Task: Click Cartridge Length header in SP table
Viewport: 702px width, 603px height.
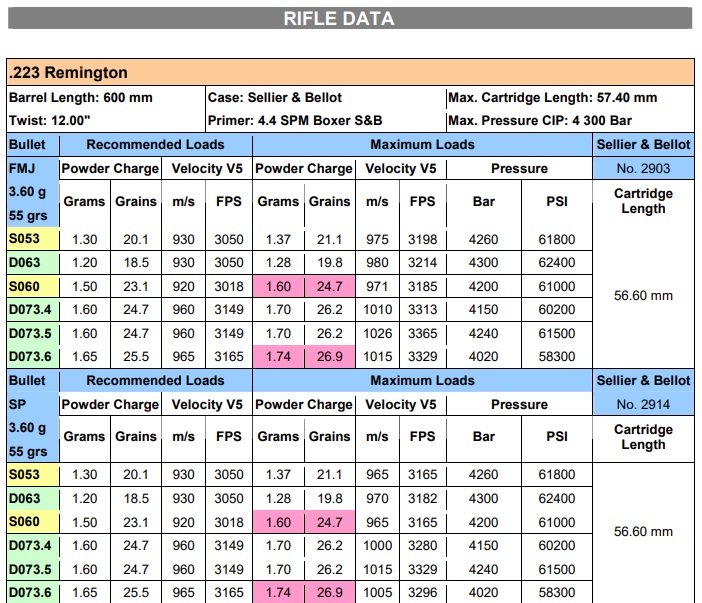Action: pos(643,437)
